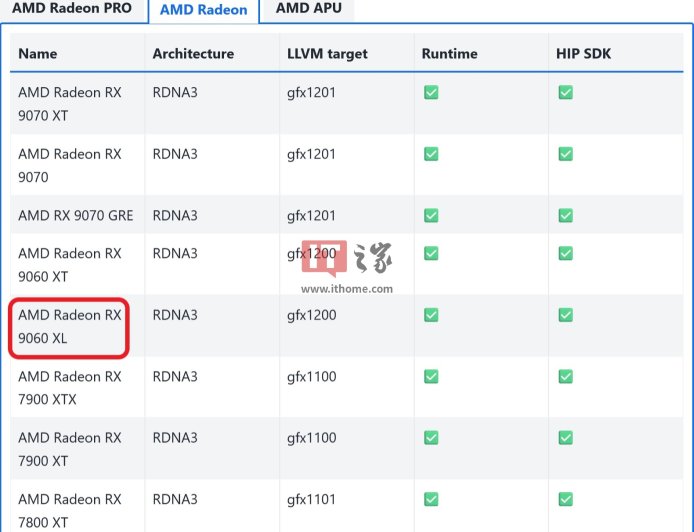Click the HIP SDK checkmark for RX 7800 XT
The width and height of the screenshot is (694, 532).
[x=565, y=499]
